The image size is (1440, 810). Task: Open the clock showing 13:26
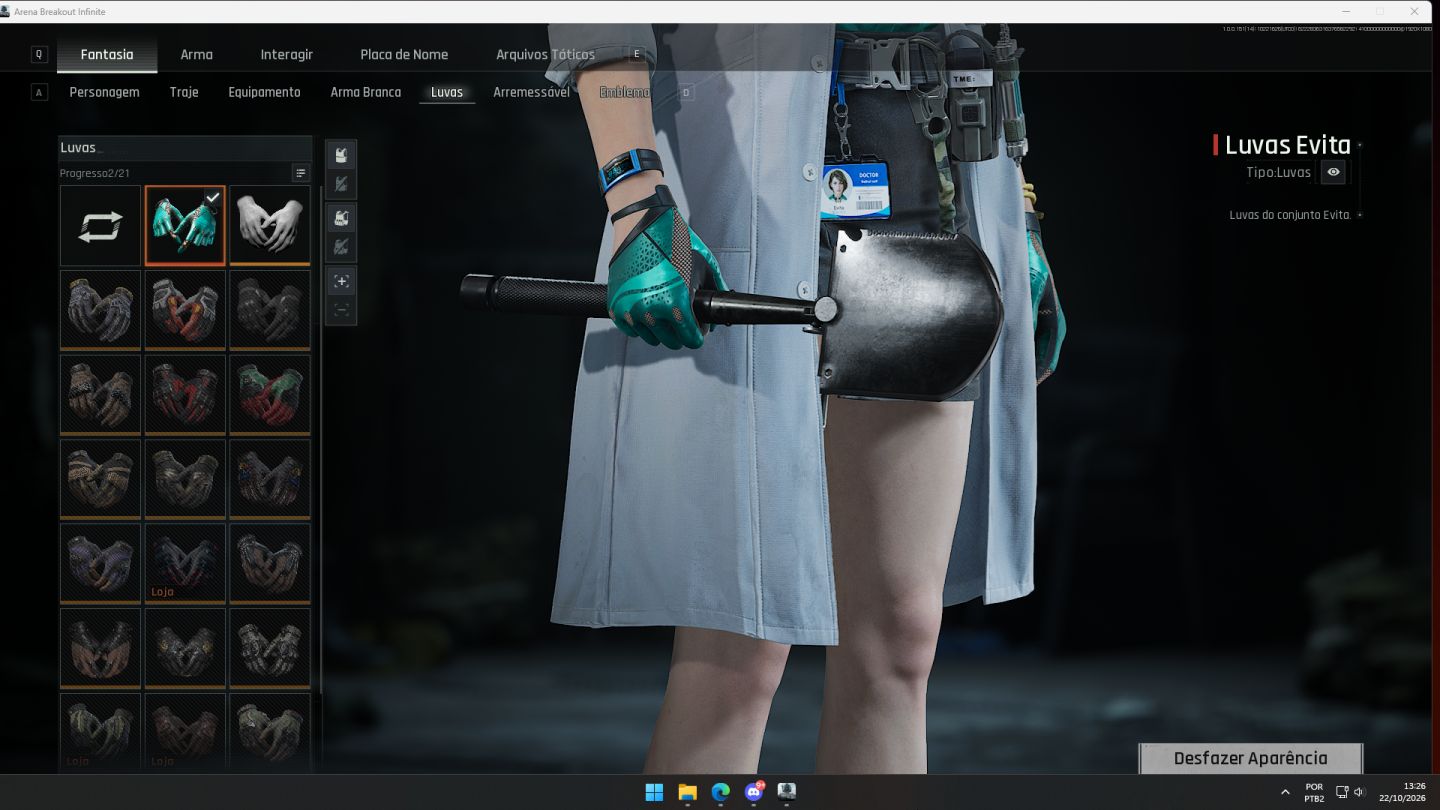[1402, 792]
